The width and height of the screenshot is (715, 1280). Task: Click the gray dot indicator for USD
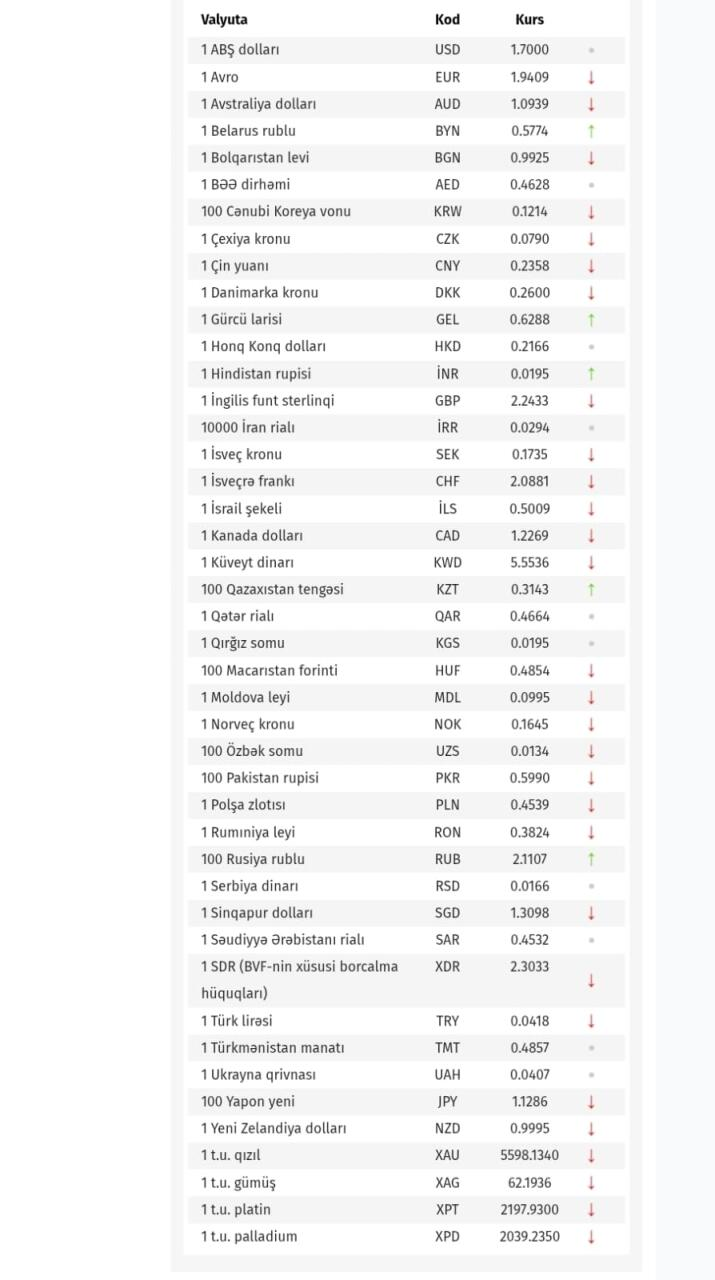pyautogui.click(x=591, y=50)
